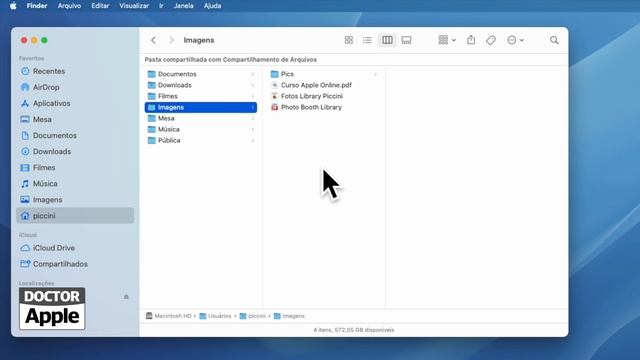Expand Pública column row chevron
Image resolution: width=640 pixels, height=360 pixels.
point(253,140)
